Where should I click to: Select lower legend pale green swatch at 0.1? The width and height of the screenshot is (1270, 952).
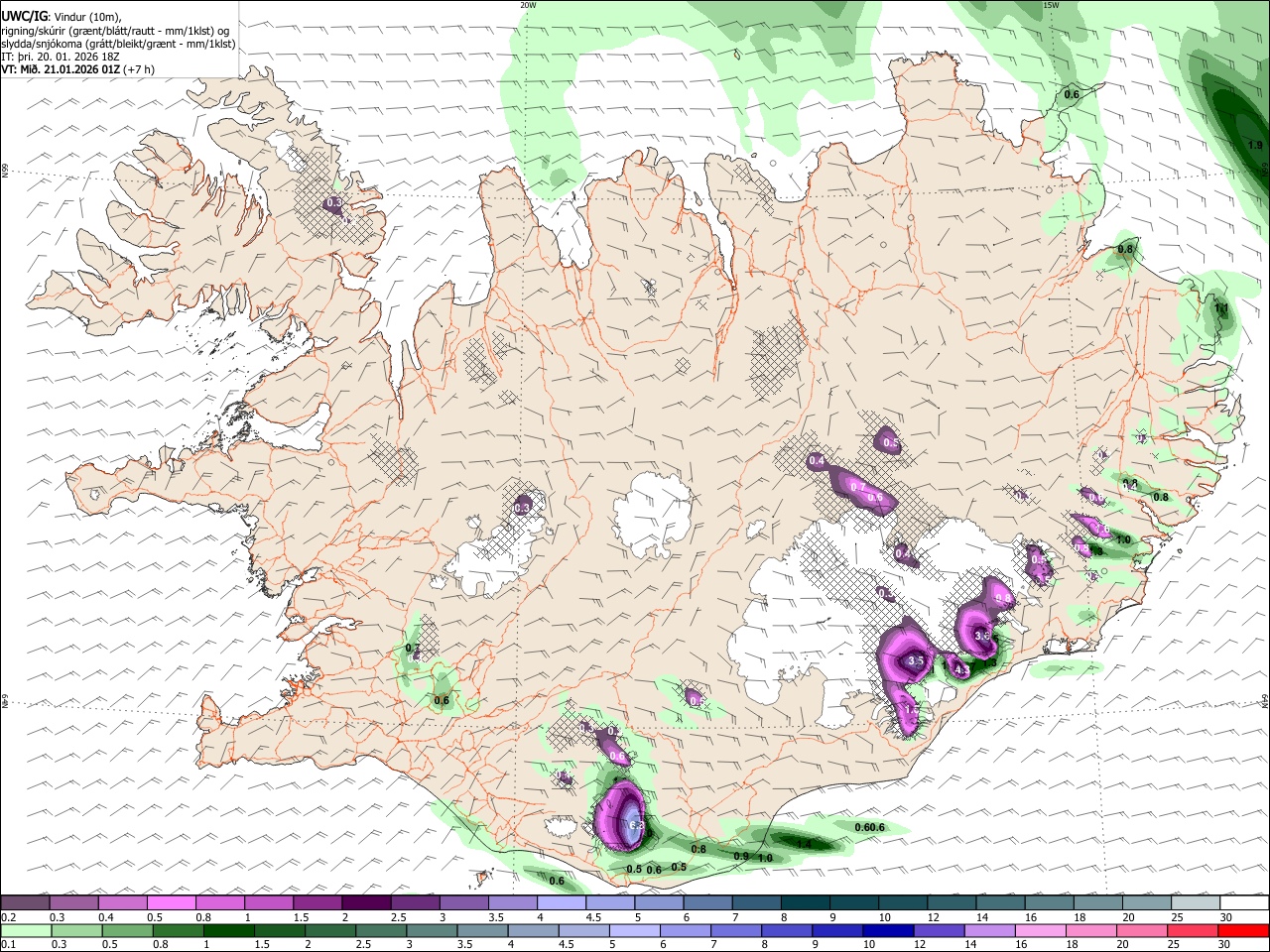click(x=26, y=931)
